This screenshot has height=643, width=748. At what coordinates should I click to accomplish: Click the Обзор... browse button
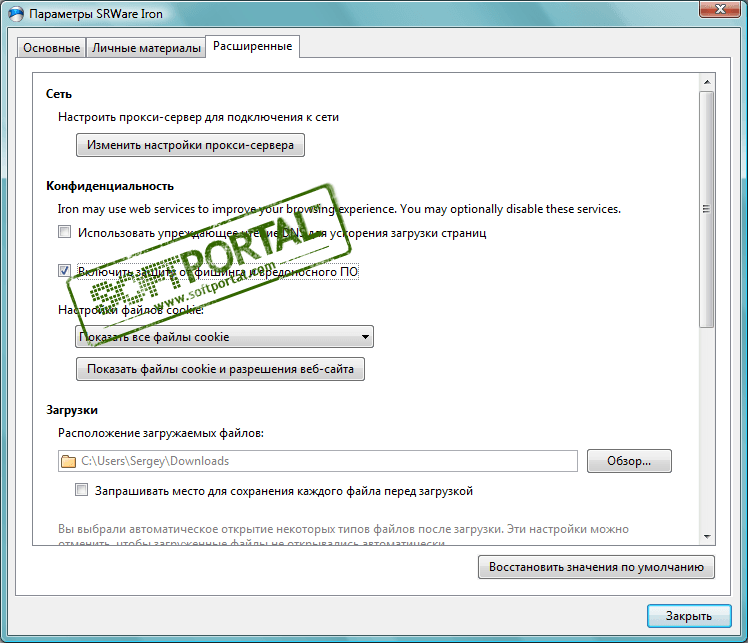(629, 461)
